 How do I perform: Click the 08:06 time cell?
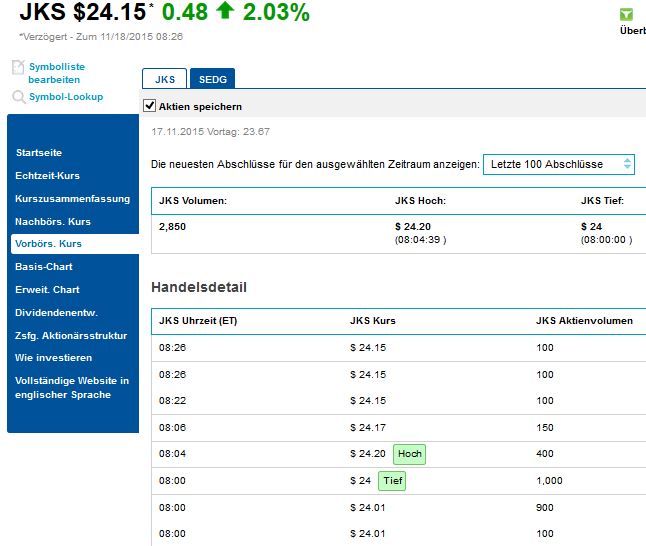(172, 428)
